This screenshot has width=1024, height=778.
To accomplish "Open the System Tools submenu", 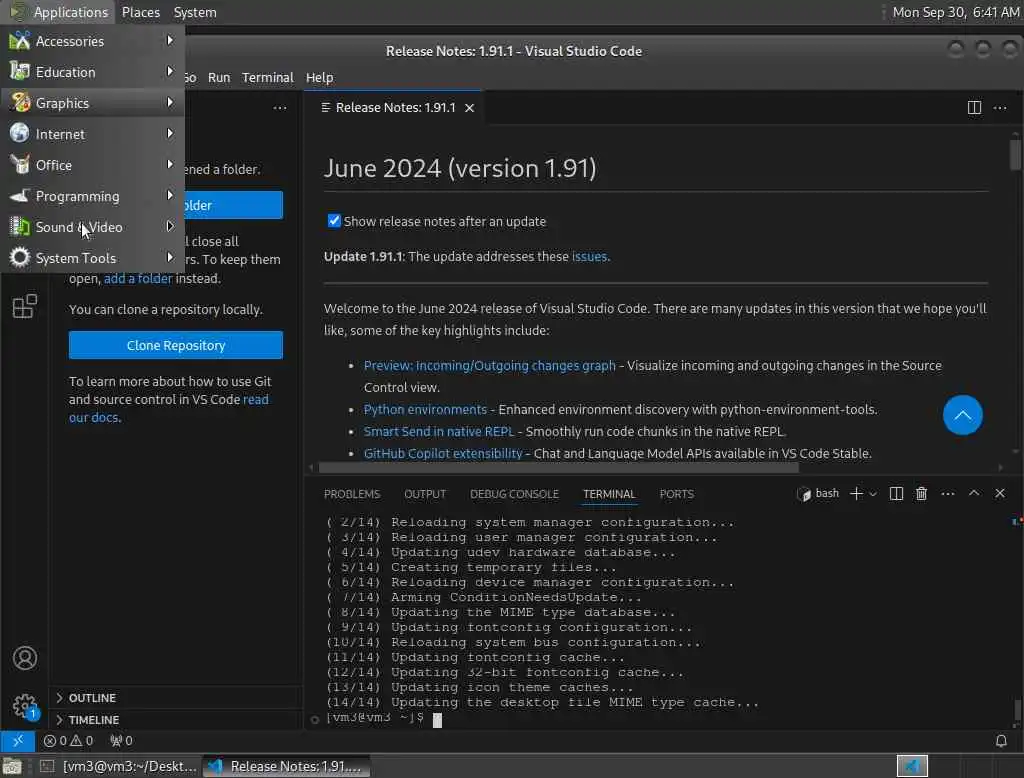I will pos(93,258).
